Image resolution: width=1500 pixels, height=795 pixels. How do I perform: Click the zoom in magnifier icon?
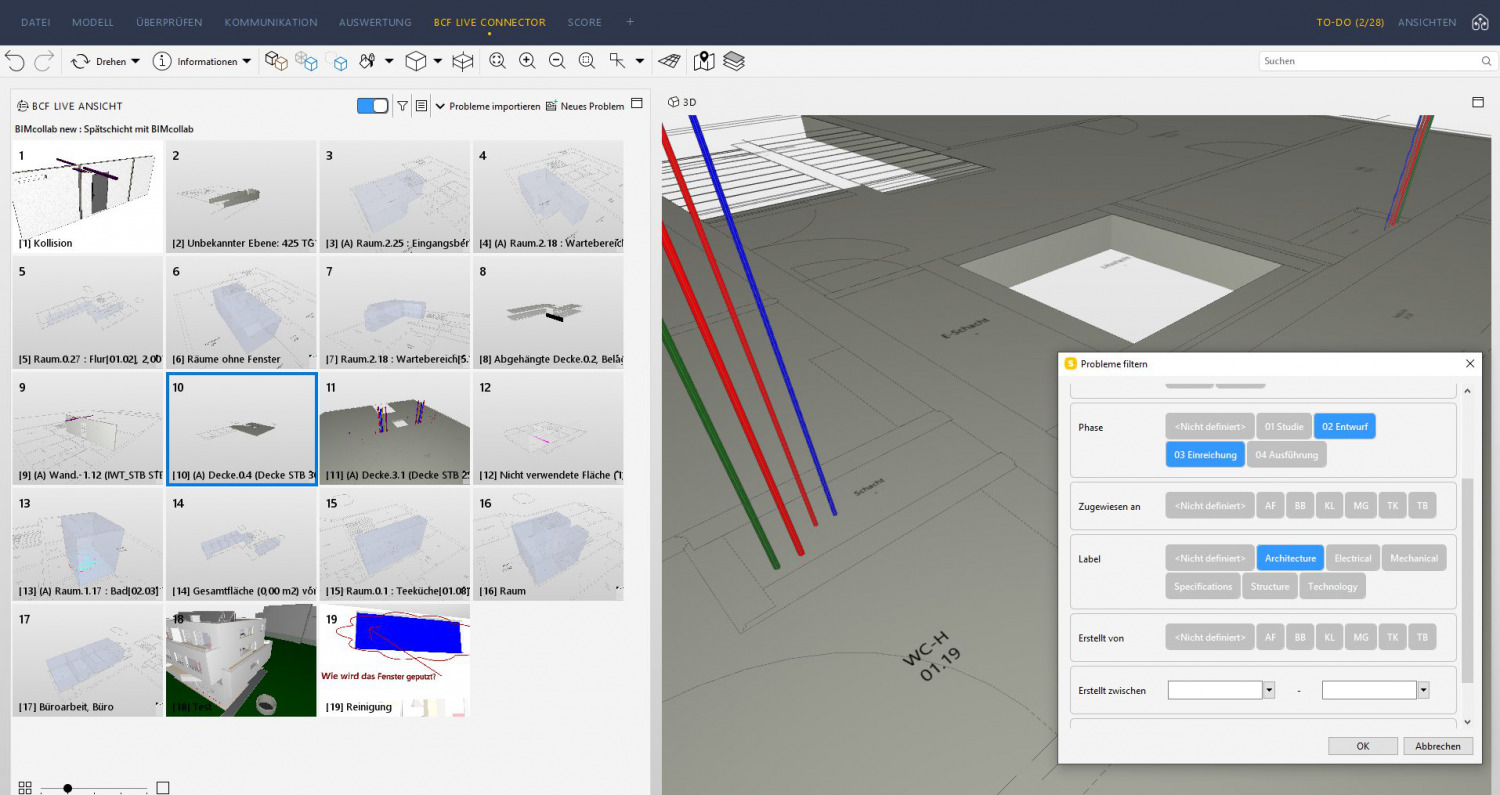[x=527, y=61]
